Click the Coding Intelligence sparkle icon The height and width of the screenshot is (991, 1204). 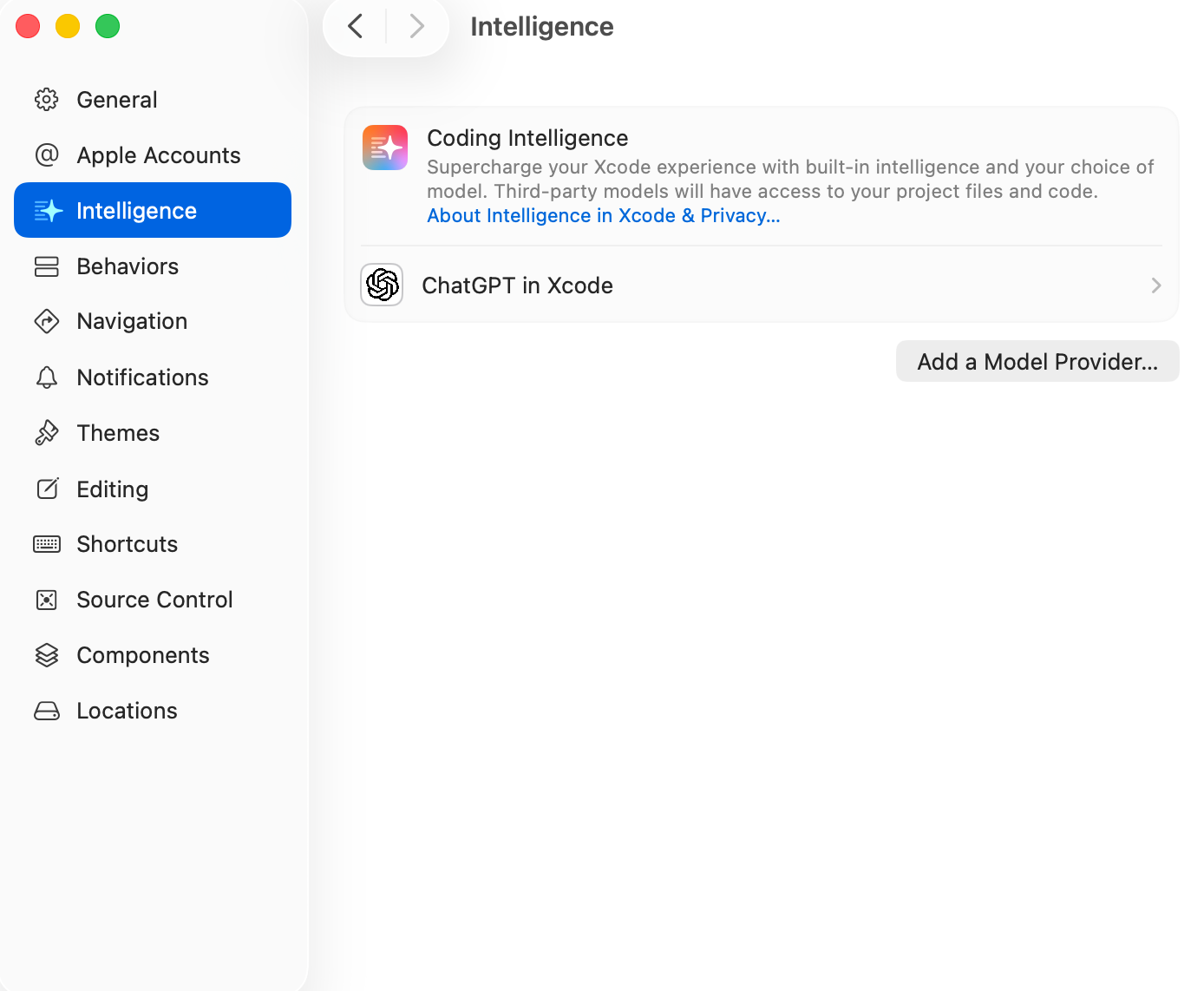point(385,148)
